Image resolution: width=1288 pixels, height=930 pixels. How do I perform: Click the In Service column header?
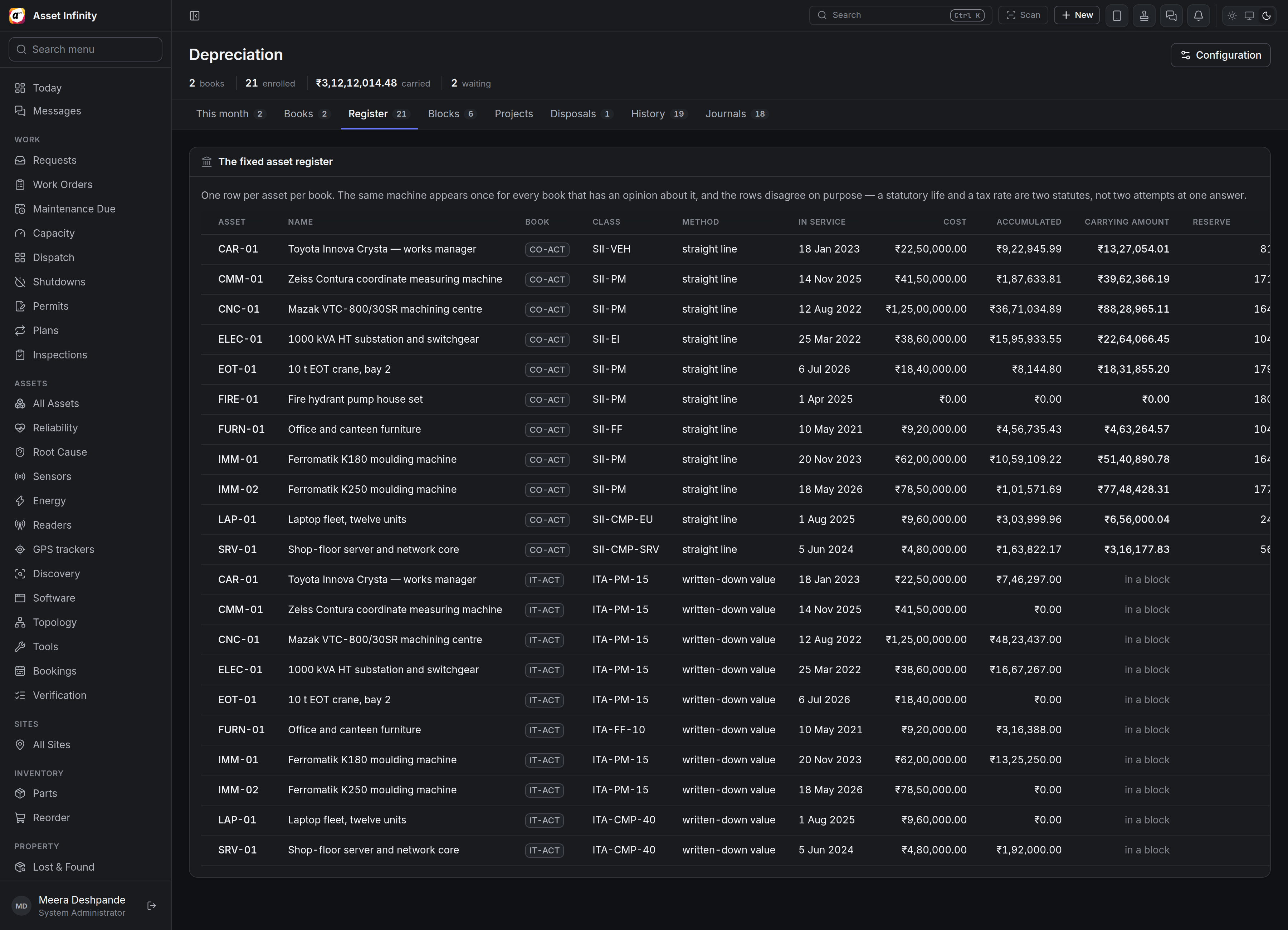pyautogui.click(x=822, y=222)
